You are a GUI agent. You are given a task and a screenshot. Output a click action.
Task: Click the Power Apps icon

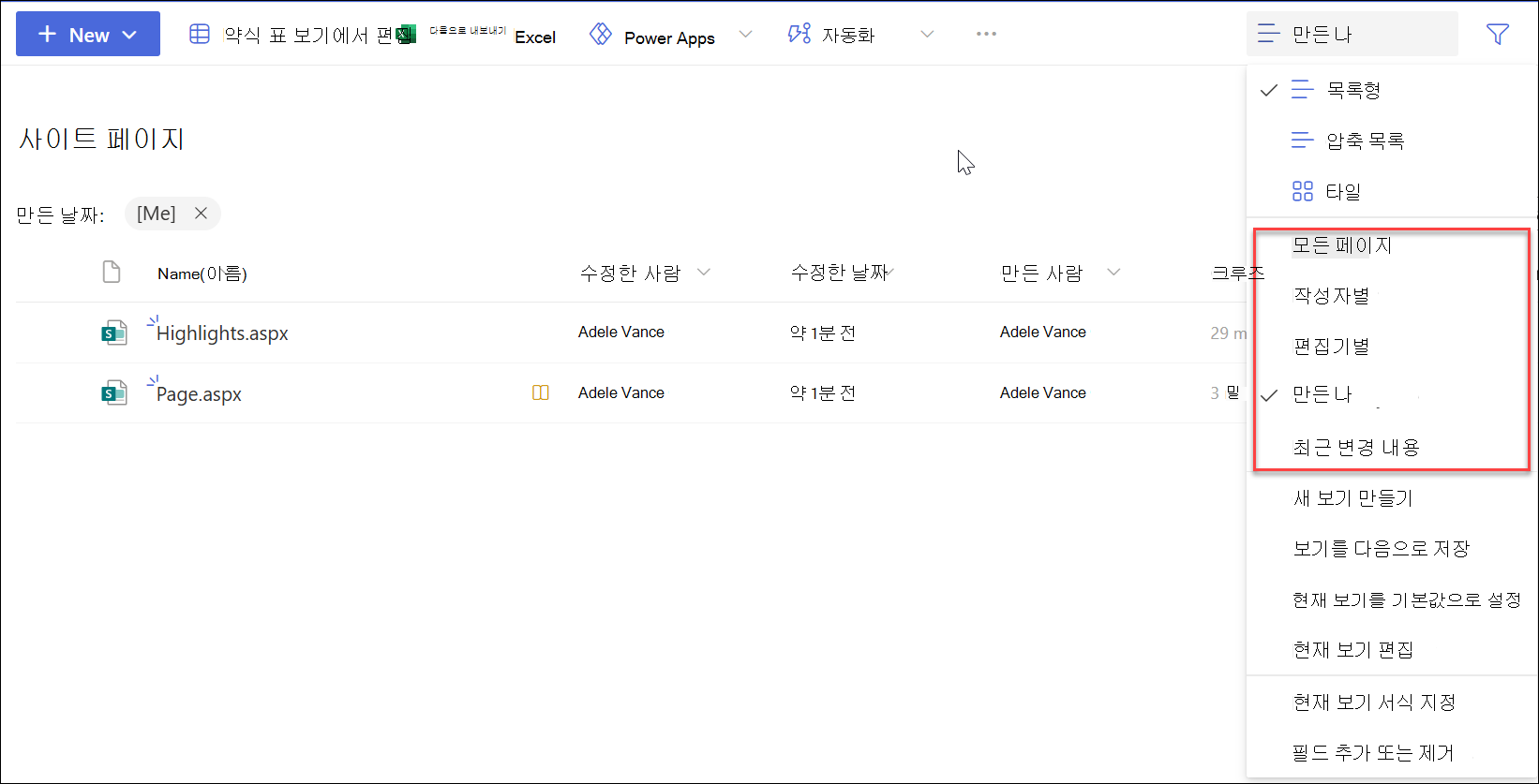pos(601,35)
